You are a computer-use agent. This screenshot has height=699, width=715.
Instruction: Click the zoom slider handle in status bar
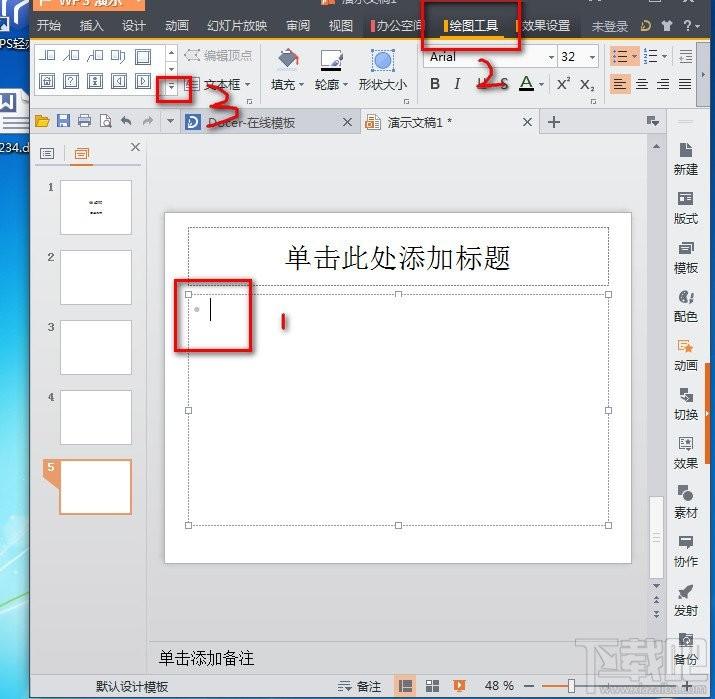(x=571, y=685)
